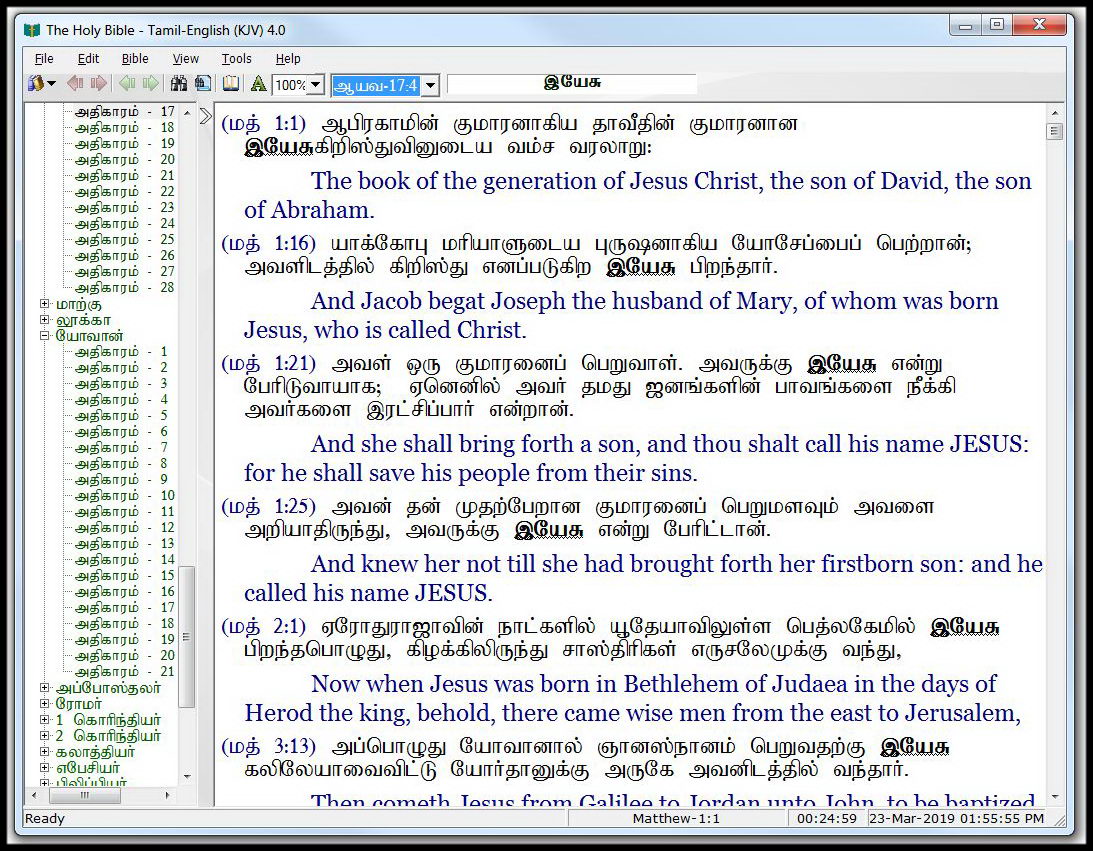Click the verse pane scroll down arrow

pyautogui.click(x=1055, y=797)
